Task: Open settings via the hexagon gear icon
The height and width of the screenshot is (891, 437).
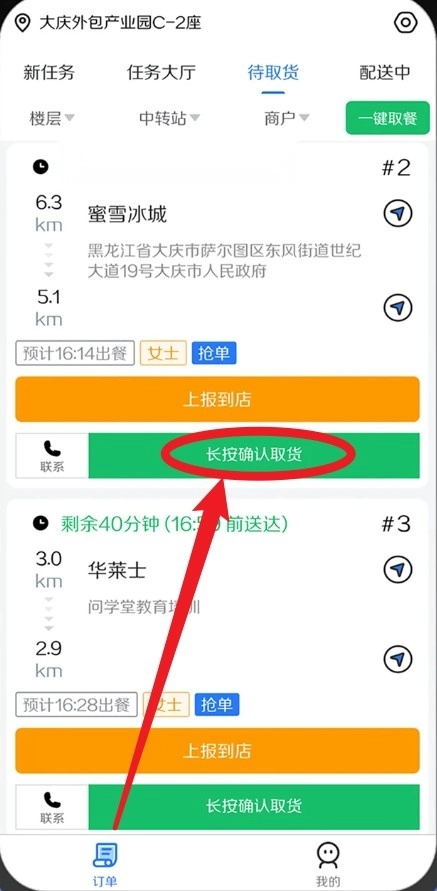Action: [x=406, y=23]
